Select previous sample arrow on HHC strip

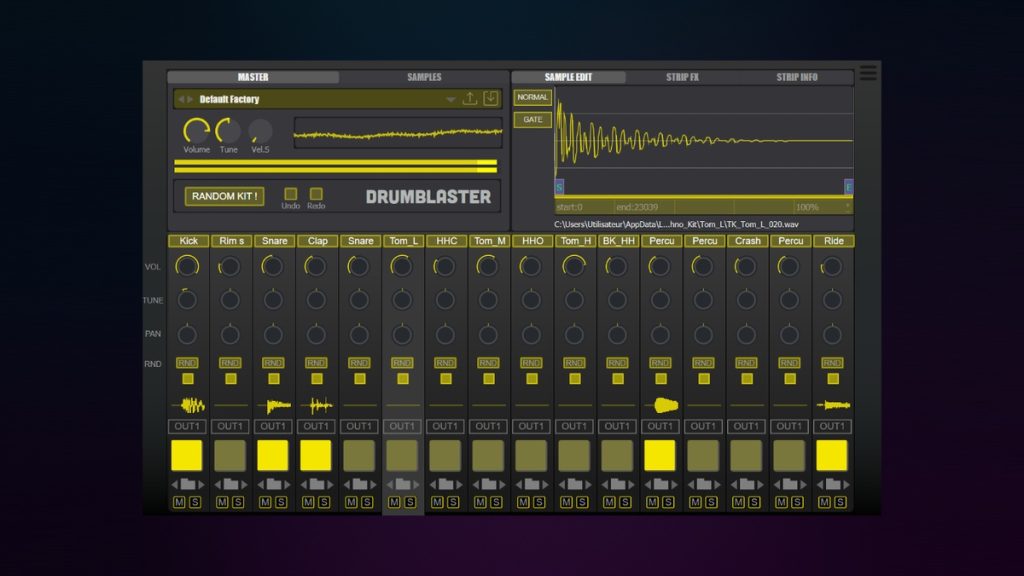432,485
